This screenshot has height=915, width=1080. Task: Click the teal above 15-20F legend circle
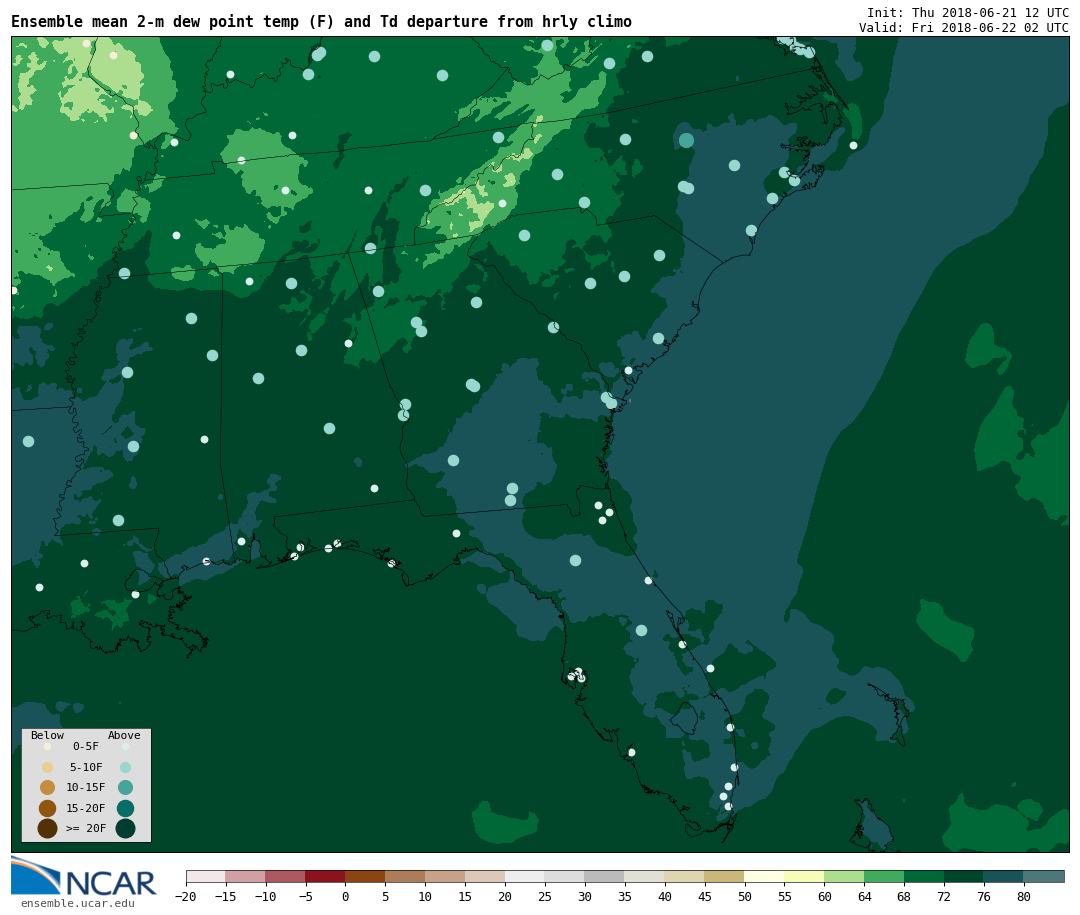[x=125, y=808]
